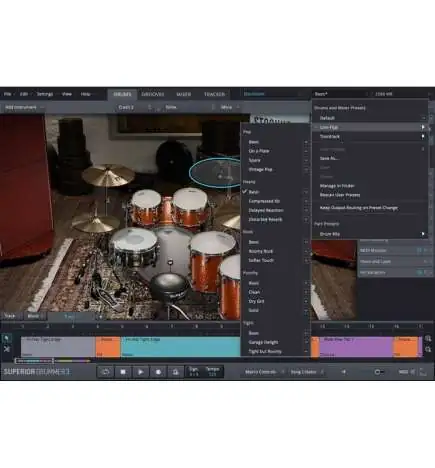The height and width of the screenshot is (468, 435).
Task: Open the Track menu above timeline
Action: tap(10, 316)
